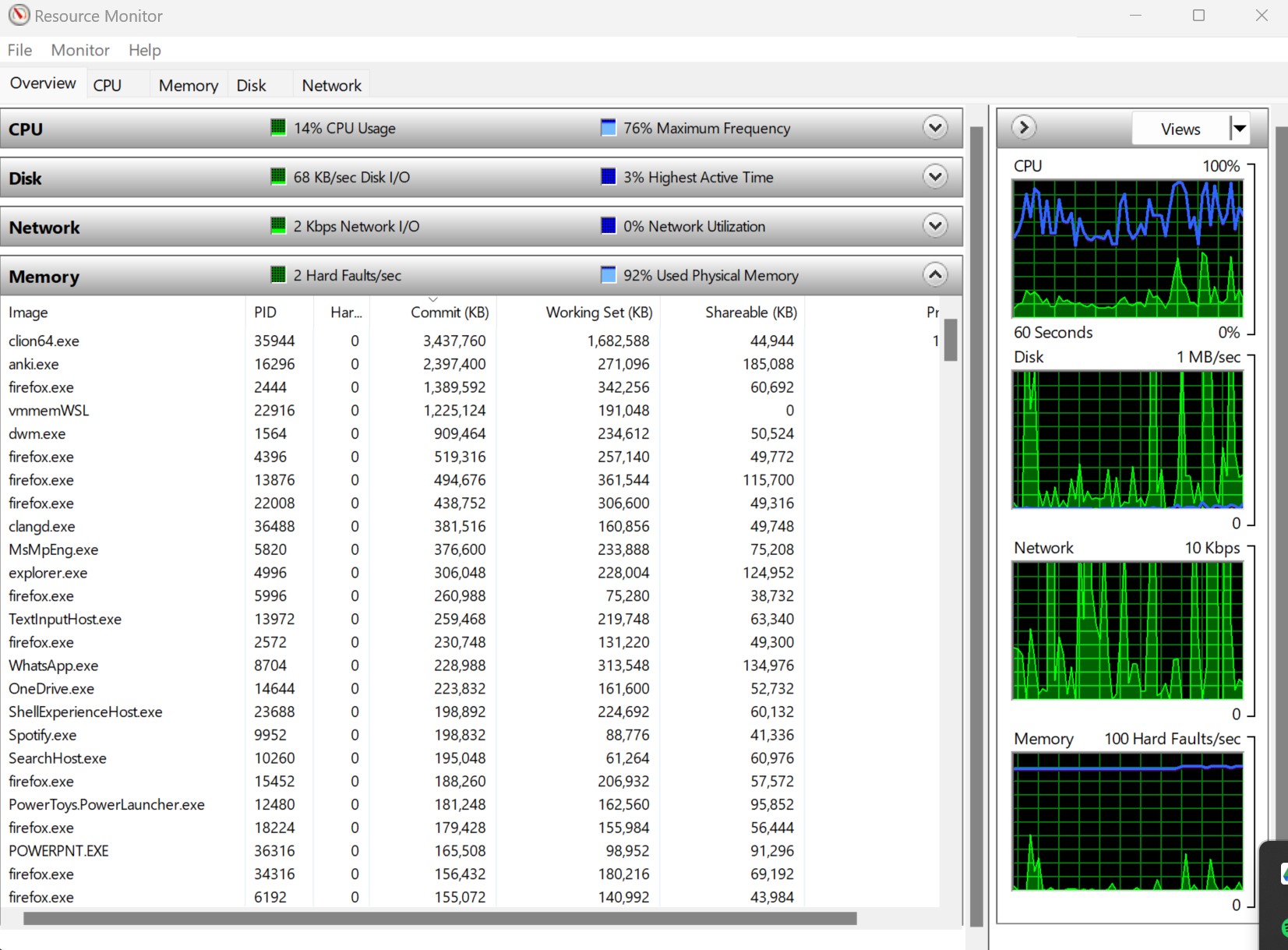Click the Views button
1288x950 pixels.
(x=1180, y=129)
